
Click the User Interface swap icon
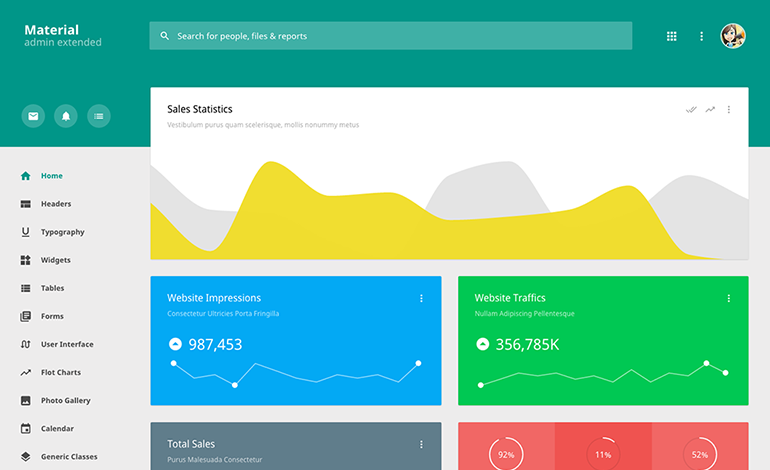click(x=26, y=344)
